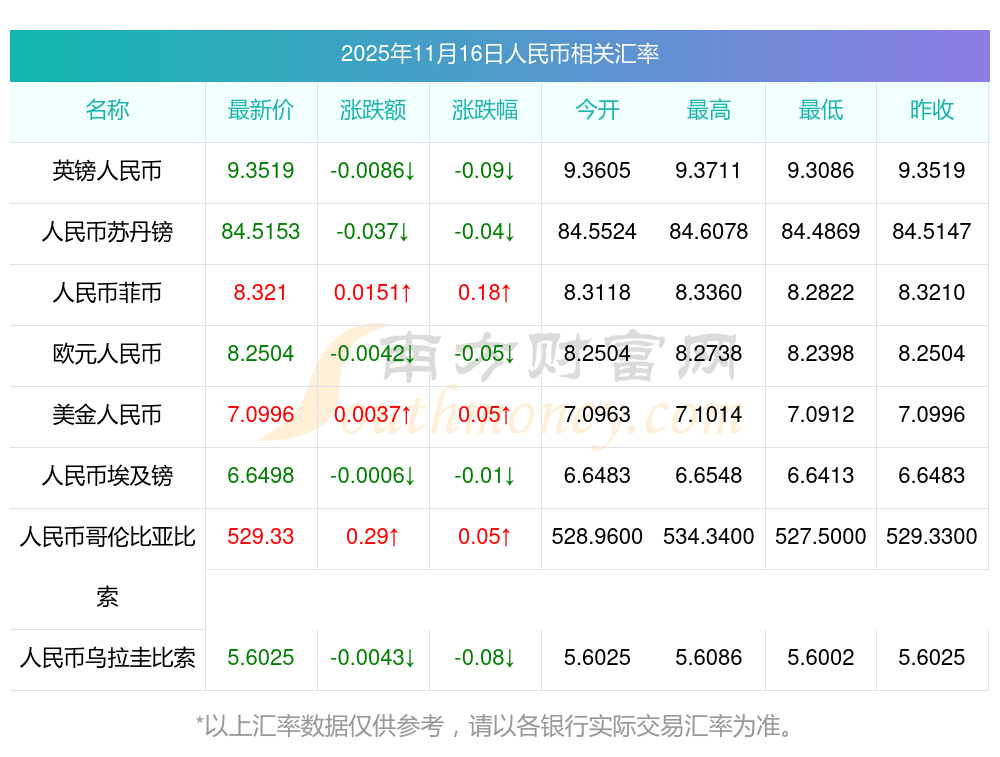Click the 人民币乌拉圭比索 row name

107,658
